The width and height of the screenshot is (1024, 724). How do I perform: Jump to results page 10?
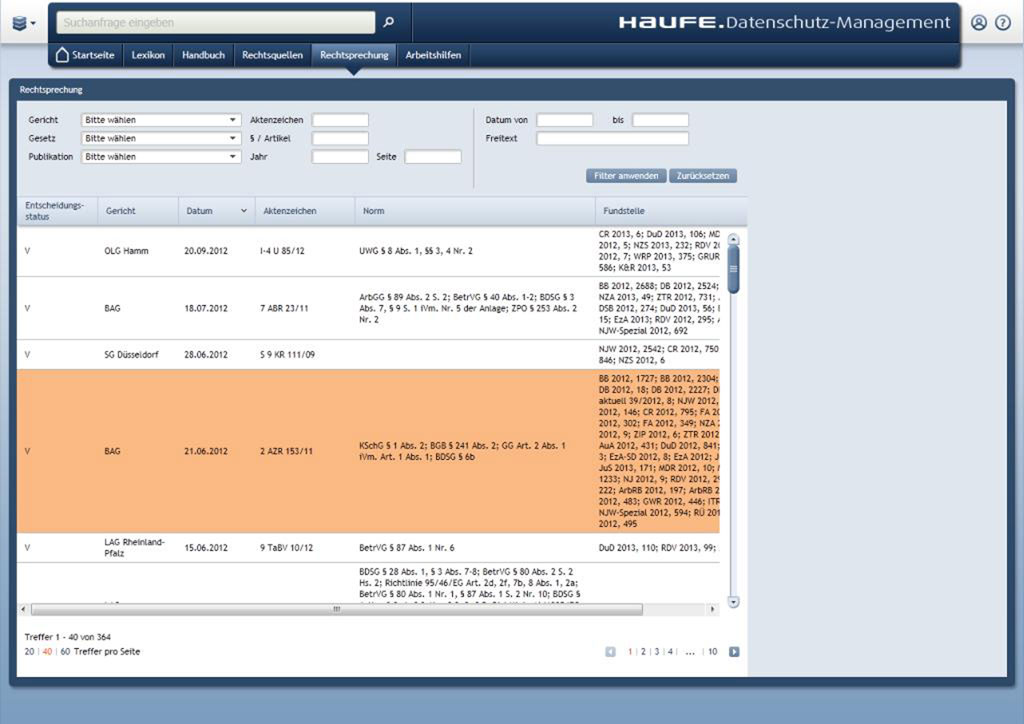point(712,652)
